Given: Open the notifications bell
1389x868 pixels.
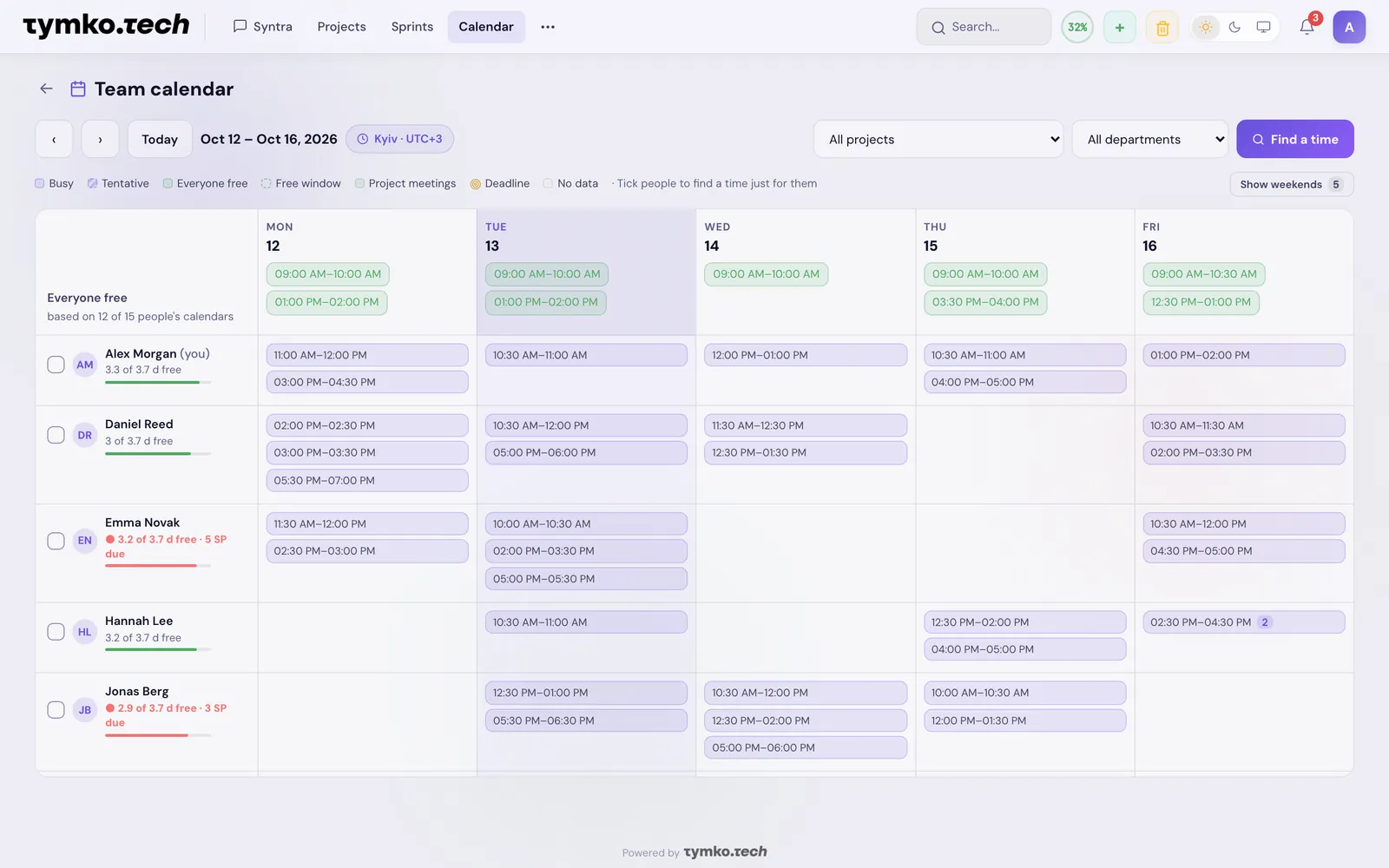Looking at the screenshot, I should [x=1307, y=27].
